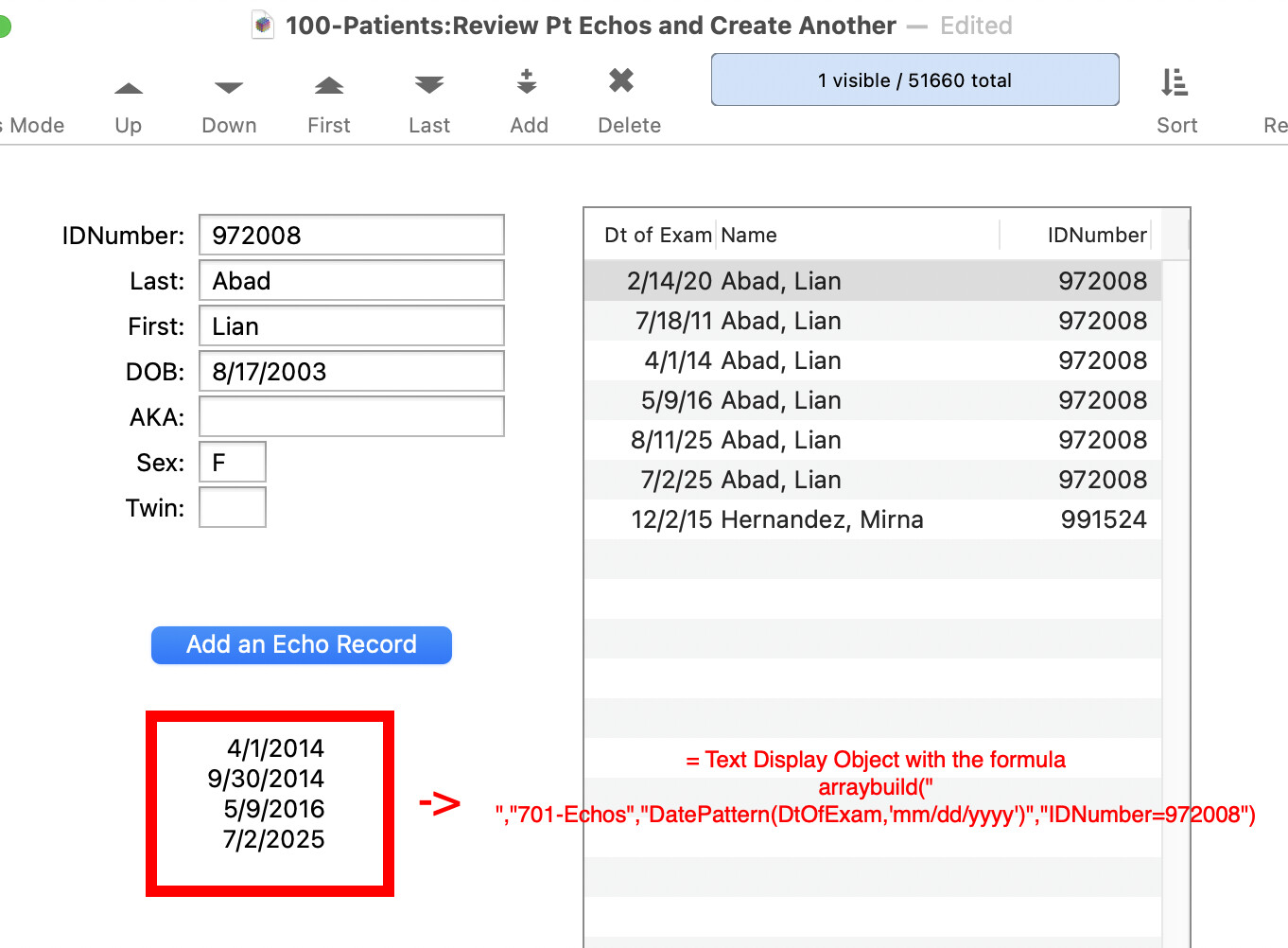Click the IDNumber column header in list
Viewport: 1288px width, 948px height.
(x=1096, y=236)
